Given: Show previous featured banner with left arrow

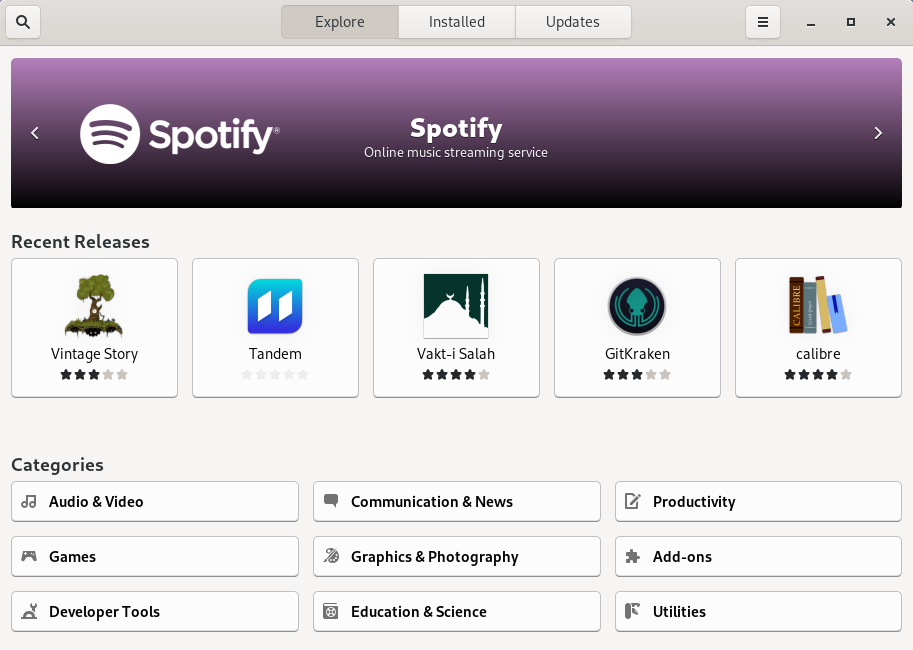Looking at the screenshot, I should 35,133.
